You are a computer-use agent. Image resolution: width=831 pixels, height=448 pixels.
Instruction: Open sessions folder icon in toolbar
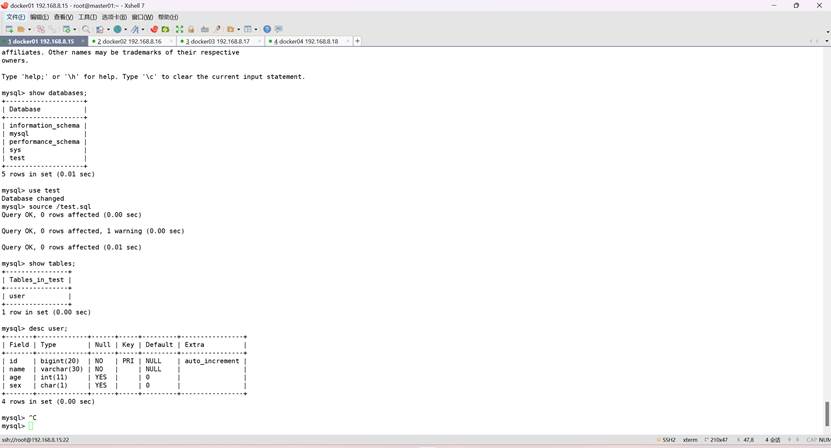pos(21,29)
